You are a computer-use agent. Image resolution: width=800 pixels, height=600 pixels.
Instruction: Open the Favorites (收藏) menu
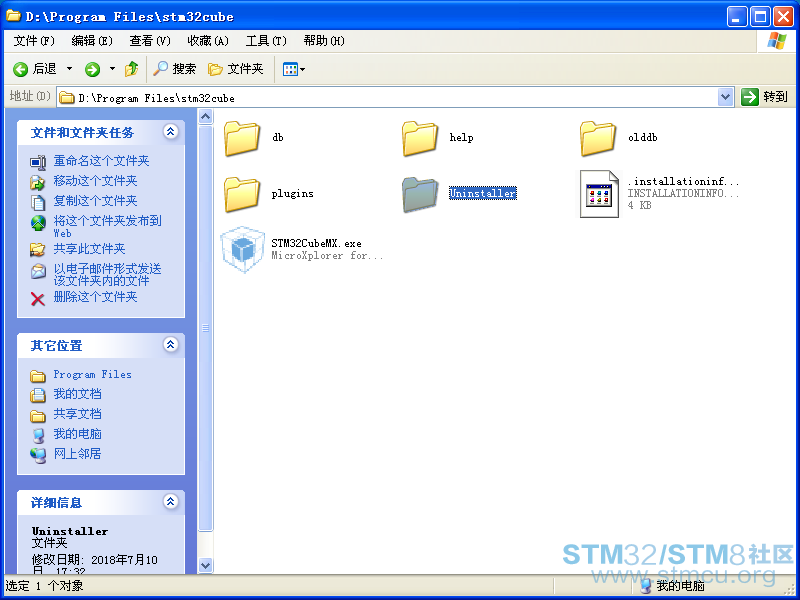(208, 41)
